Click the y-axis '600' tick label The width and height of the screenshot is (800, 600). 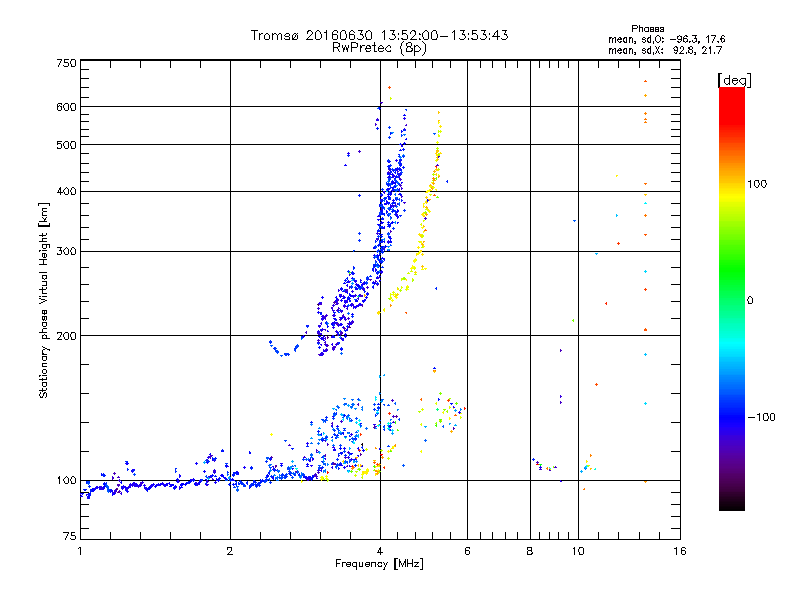[x=67, y=107]
